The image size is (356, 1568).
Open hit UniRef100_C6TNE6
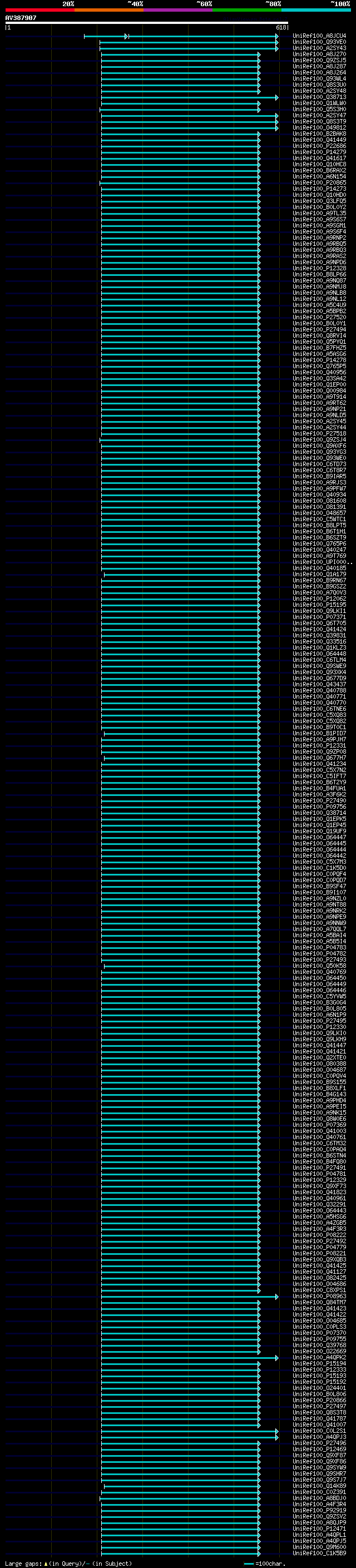[319, 709]
